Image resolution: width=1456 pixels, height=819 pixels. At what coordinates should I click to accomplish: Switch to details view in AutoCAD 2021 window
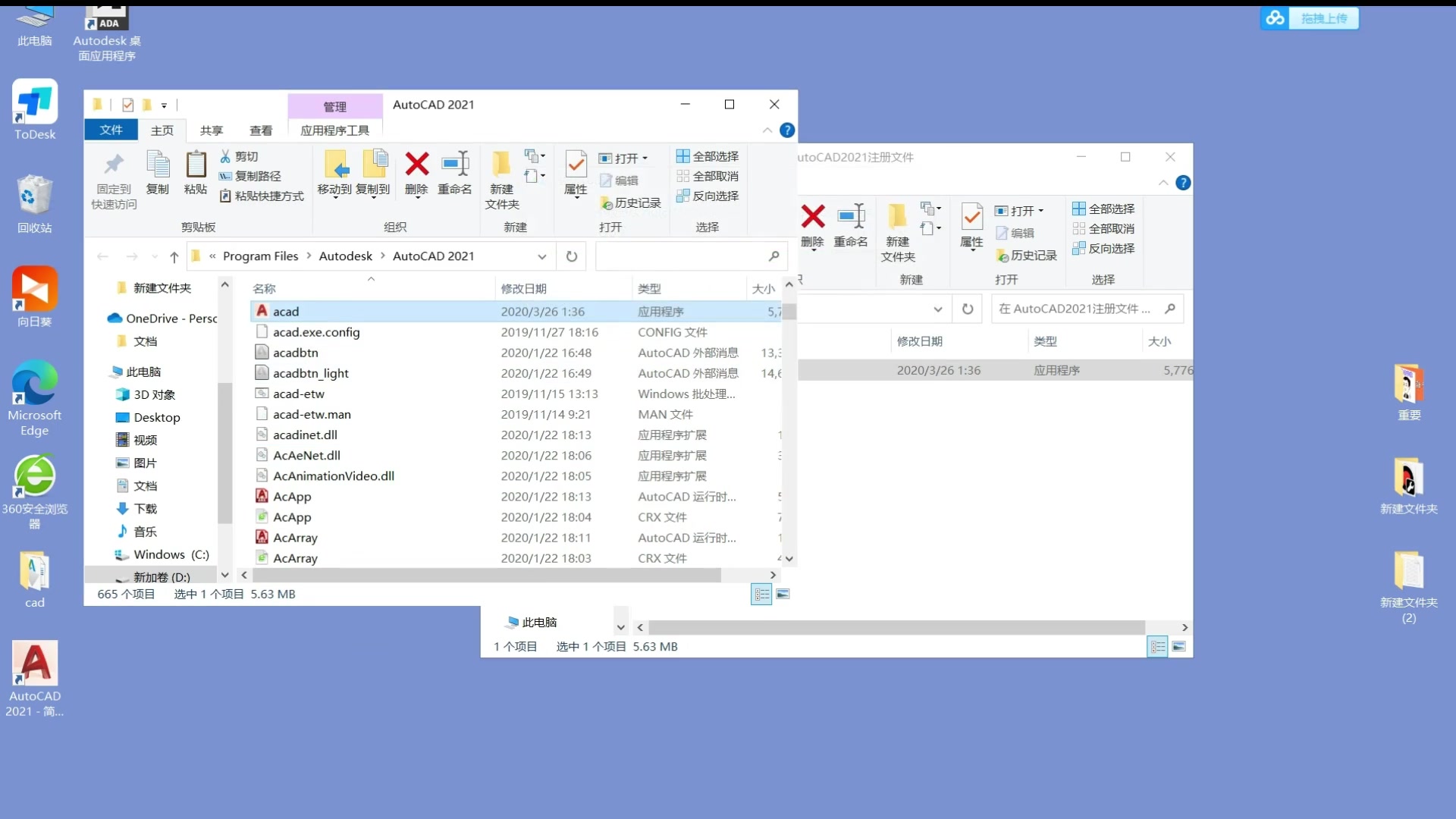point(761,595)
